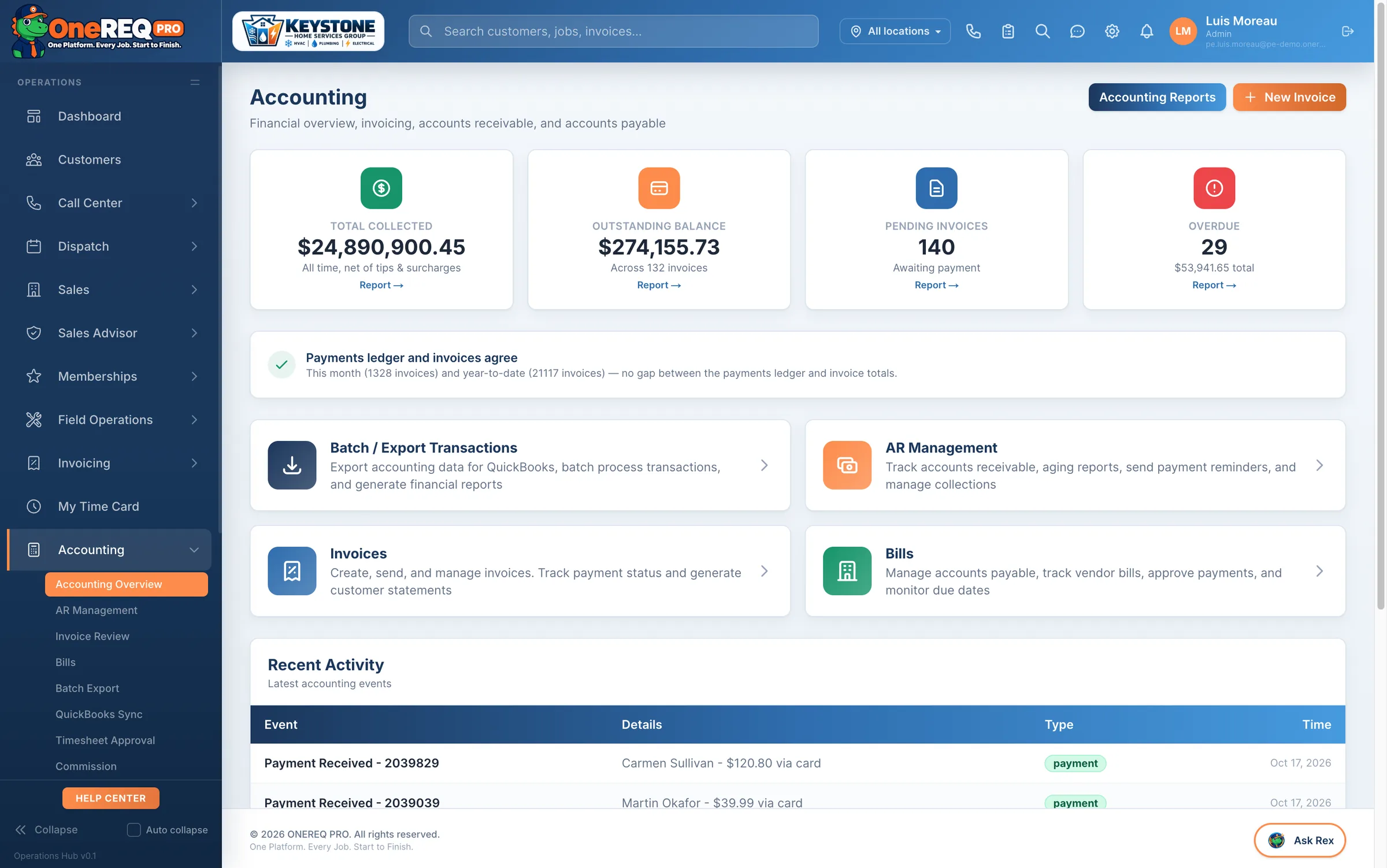This screenshot has height=868, width=1387.
Task: Enable the Auto collapse checkbox
Action: click(133, 830)
